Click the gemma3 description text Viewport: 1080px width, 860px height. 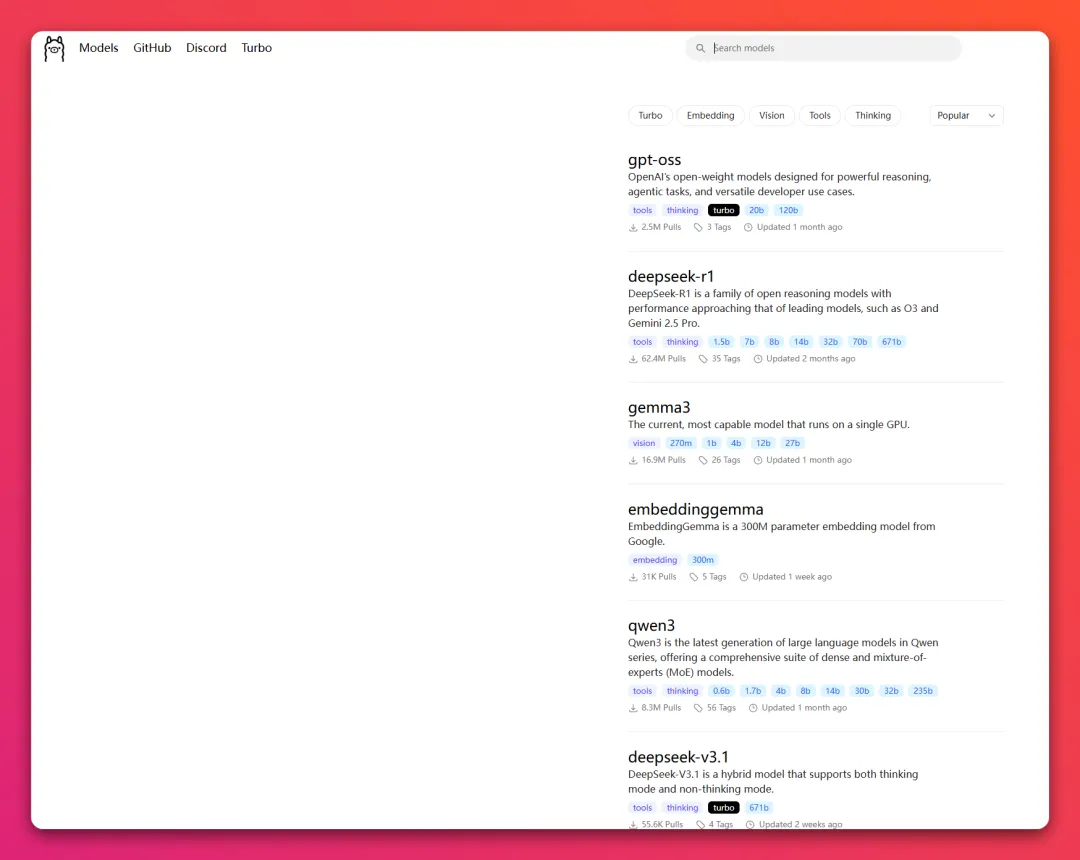tap(769, 425)
